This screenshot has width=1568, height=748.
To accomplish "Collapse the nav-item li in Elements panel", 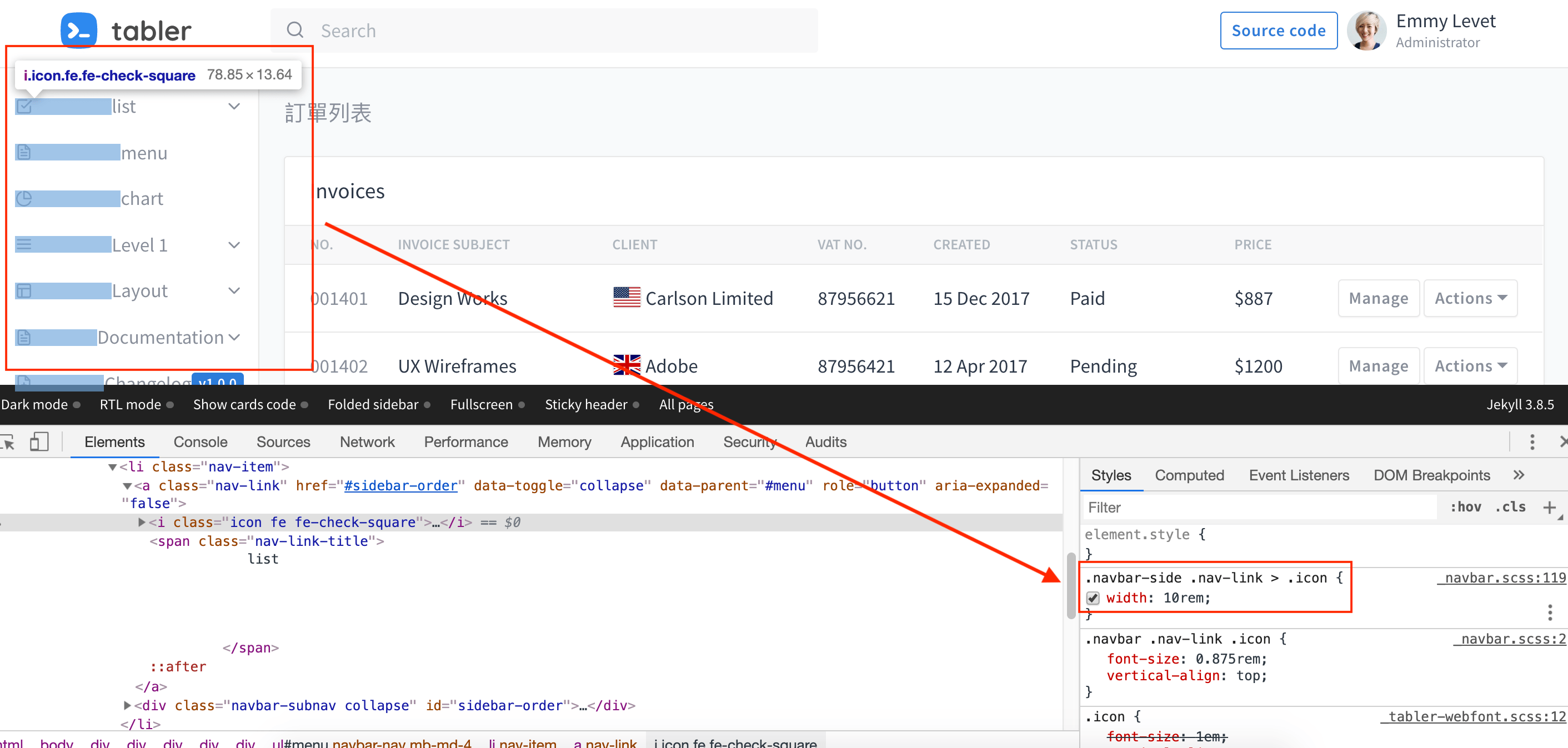I will coord(112,466).
